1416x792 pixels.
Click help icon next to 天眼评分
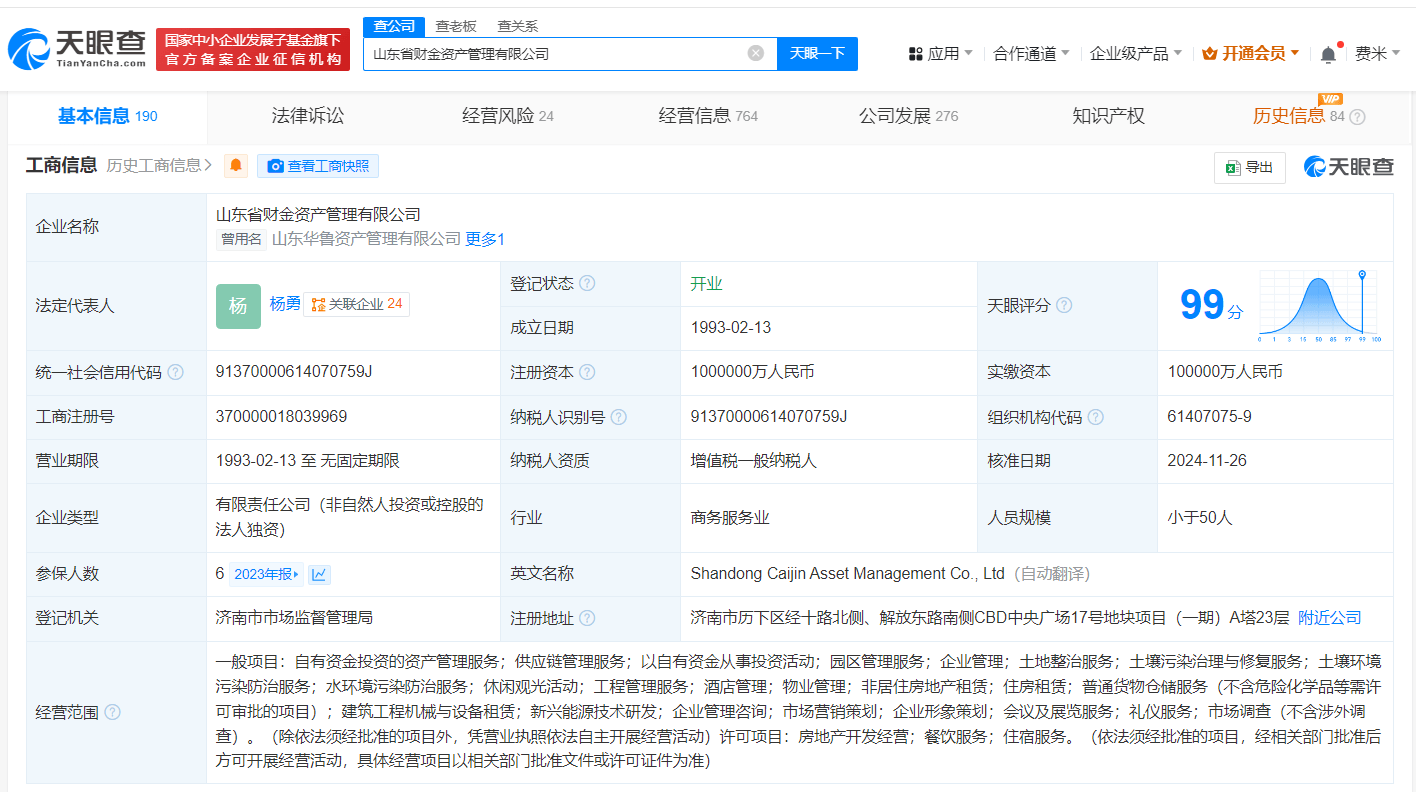point(1064,305)
